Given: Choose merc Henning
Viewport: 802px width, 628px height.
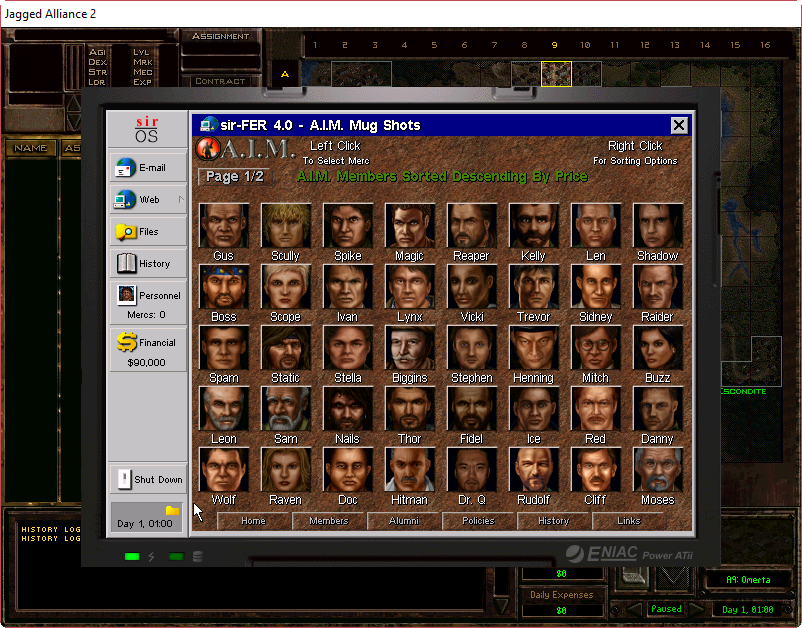Looking at the screenshot, I should coord(533,348).
